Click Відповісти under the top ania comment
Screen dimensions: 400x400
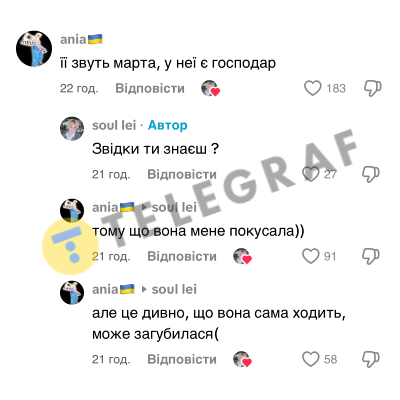coord(150,88)
